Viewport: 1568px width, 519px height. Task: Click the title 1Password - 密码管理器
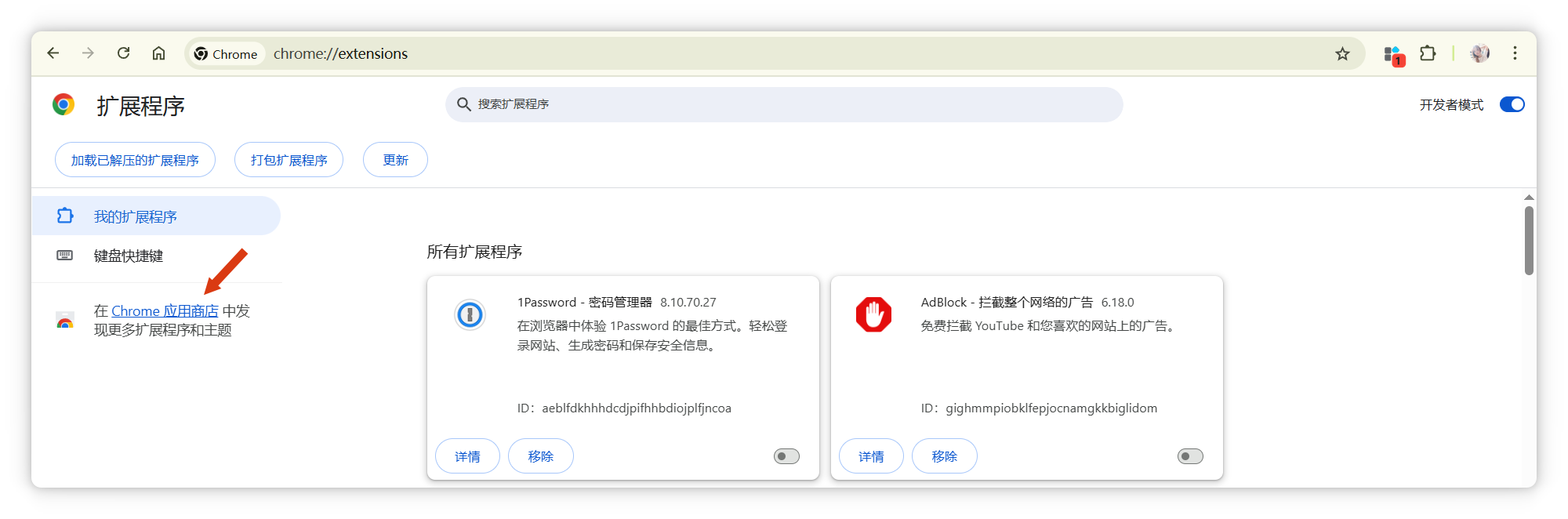pyautogui.click(x=584, y=302)
